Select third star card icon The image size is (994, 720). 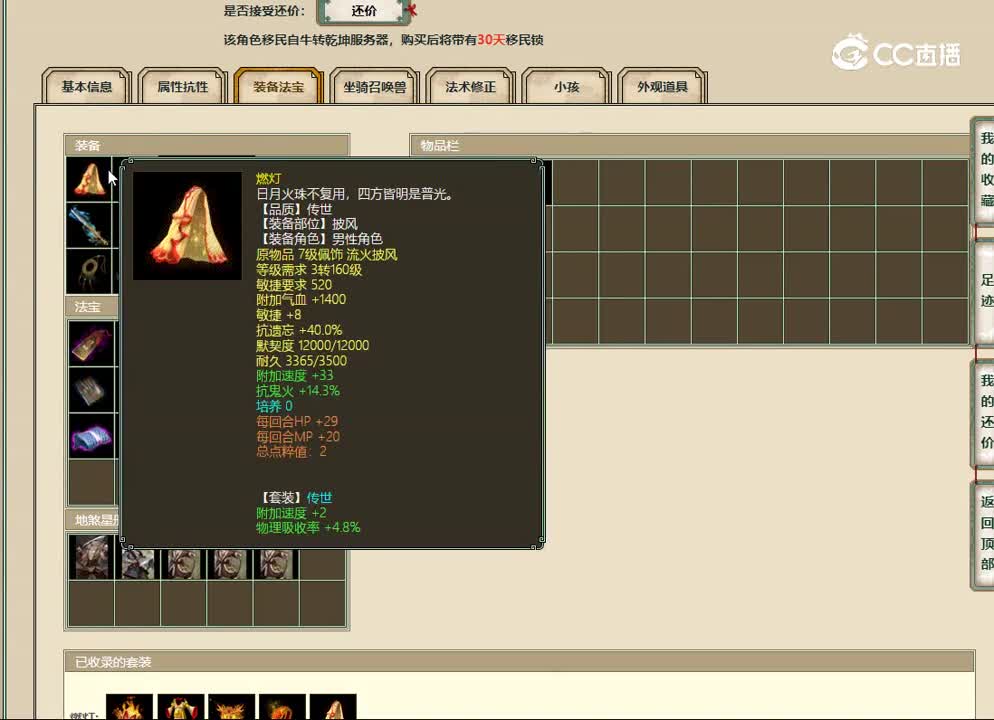click(184, 564)
